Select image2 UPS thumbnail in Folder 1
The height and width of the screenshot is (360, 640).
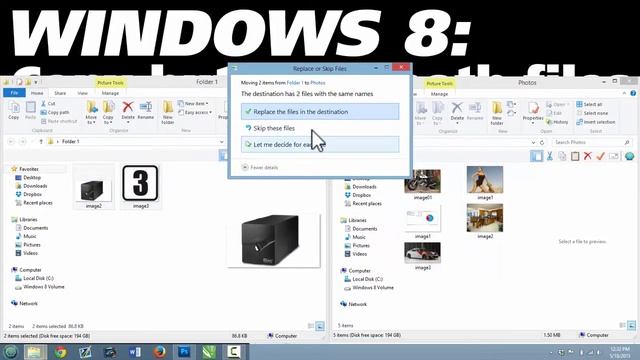click(93, 192)
